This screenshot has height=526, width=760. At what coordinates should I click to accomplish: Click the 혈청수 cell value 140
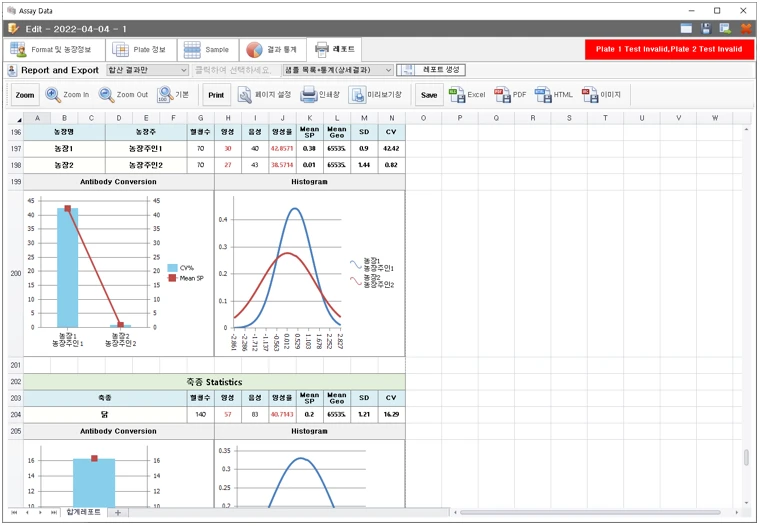pos(200,414)
